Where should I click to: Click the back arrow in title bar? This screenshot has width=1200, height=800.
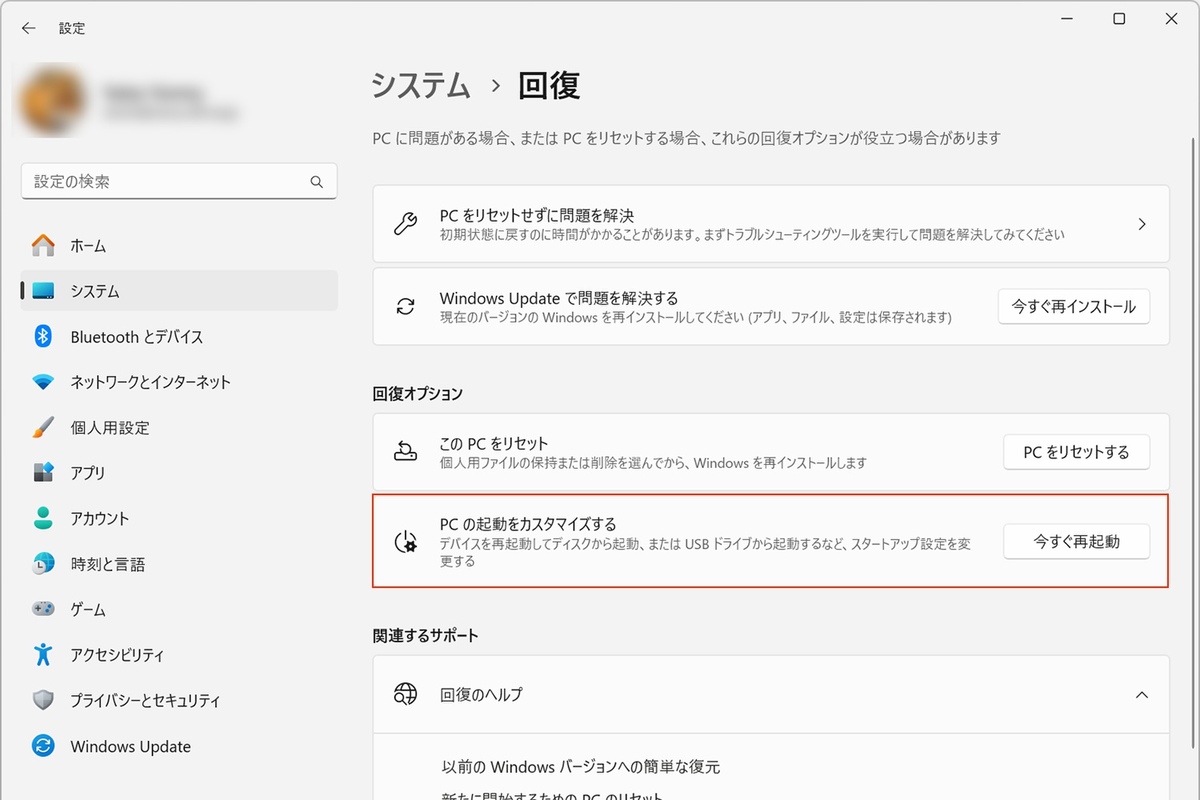pyautogui.click(x=28, y=28)
